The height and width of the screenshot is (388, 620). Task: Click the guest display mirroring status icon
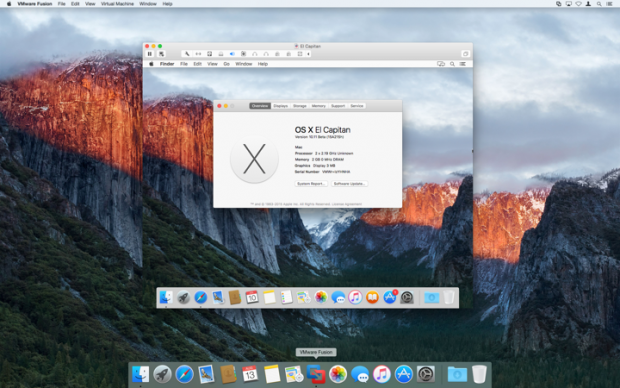pos(441,64)
